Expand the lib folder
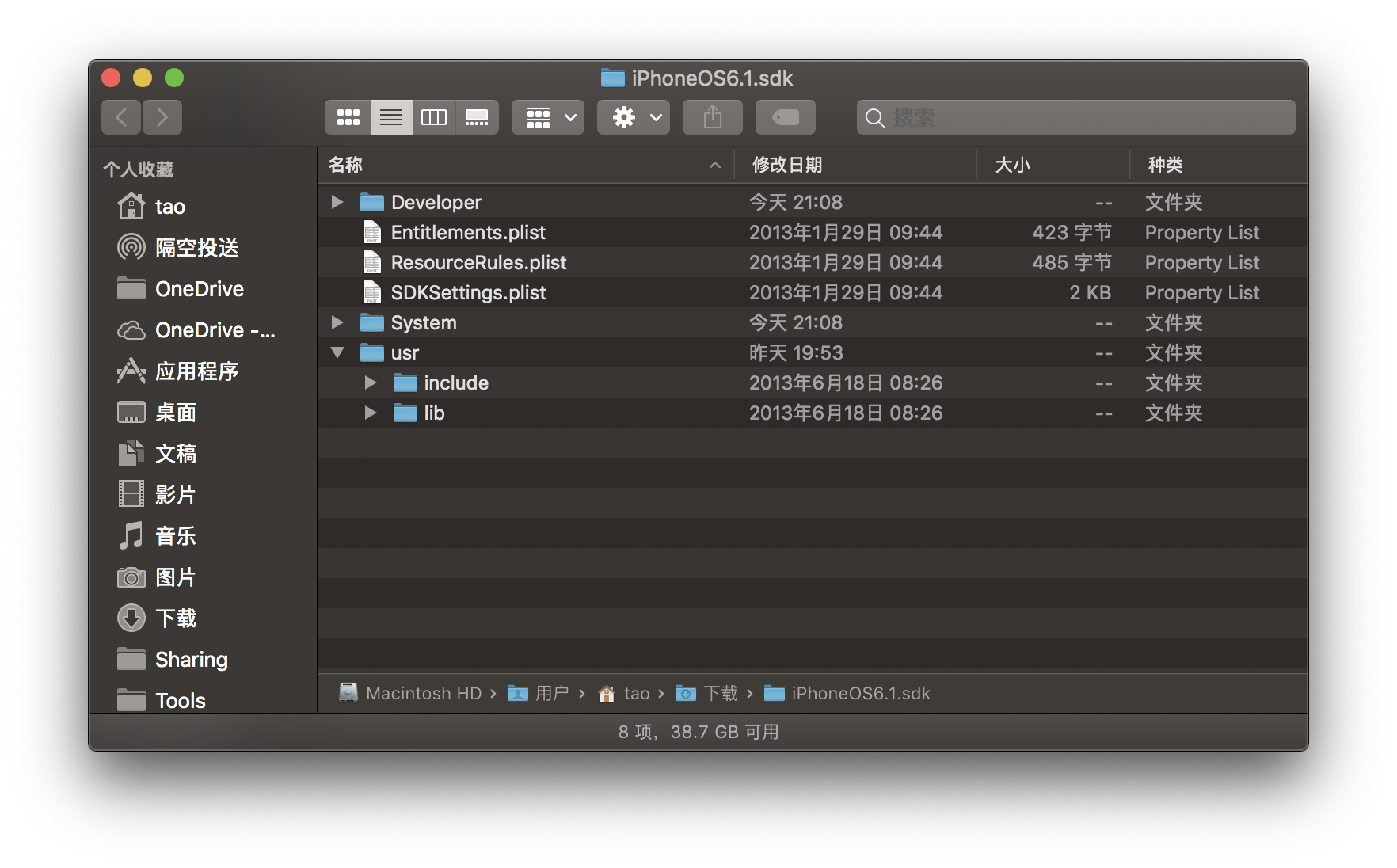This screenshot has width=1397, height=868. pos(370,413)
